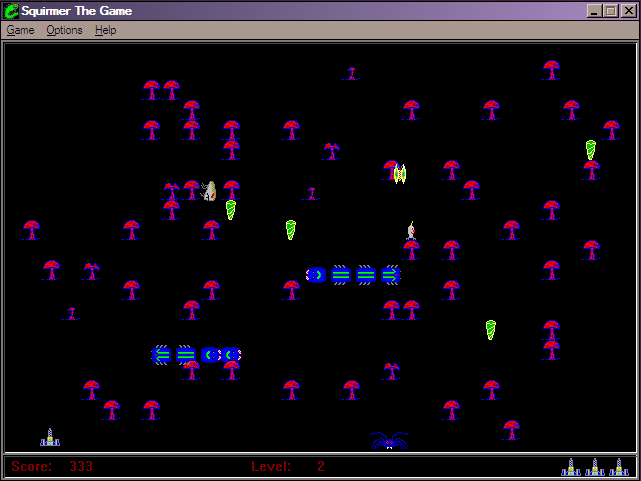
Task: Click the last face segment of the lower centipede
Action: tap(232, 355)
